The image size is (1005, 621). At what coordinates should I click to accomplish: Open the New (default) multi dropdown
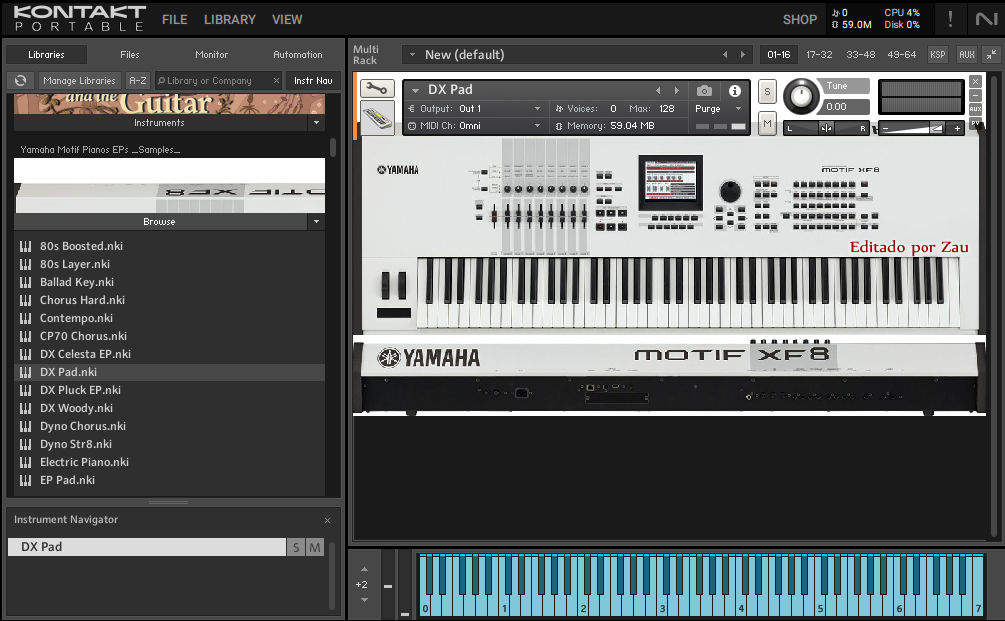coord(412,54)
